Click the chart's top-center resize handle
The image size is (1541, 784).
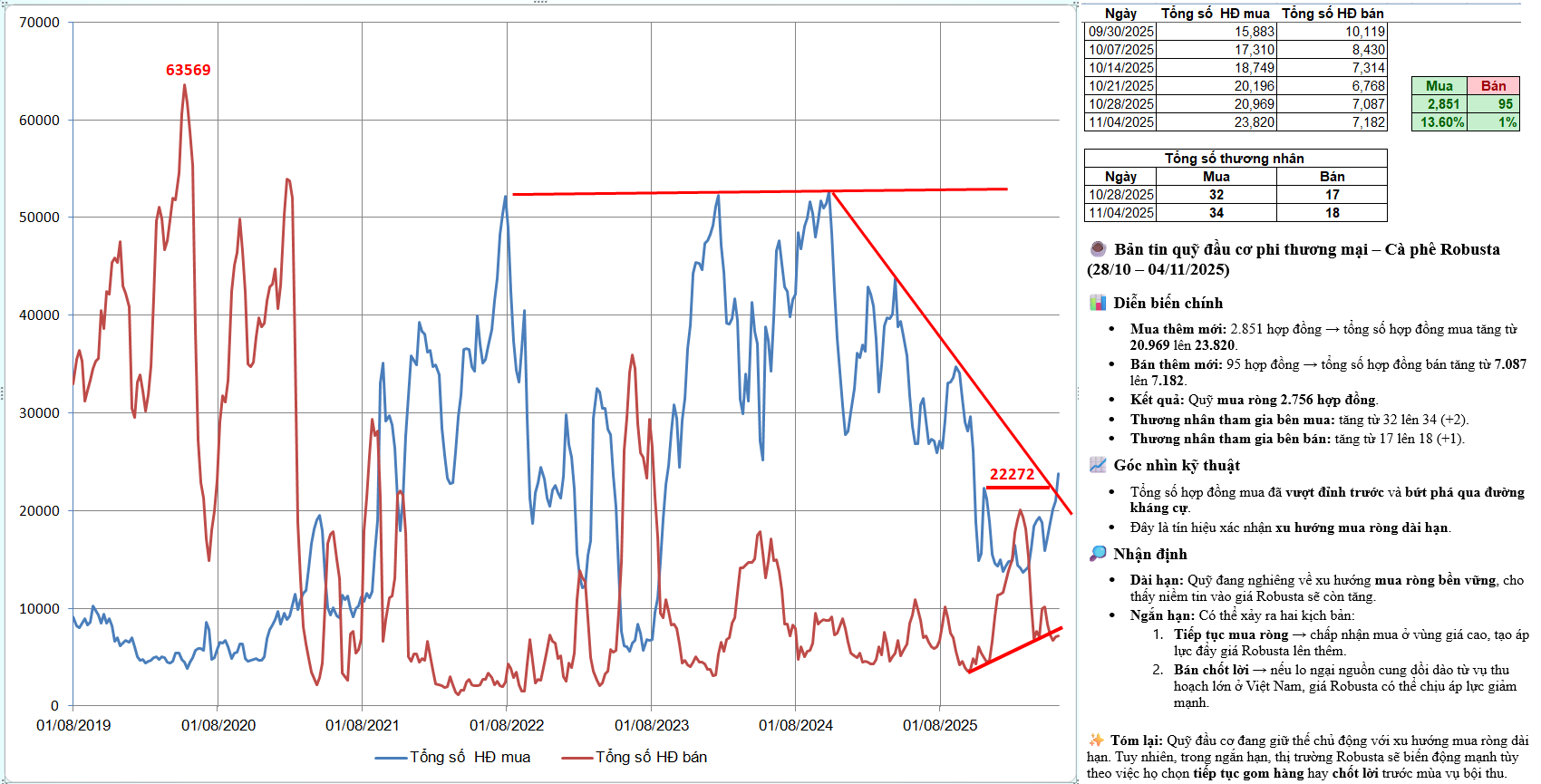click(540, 3)
